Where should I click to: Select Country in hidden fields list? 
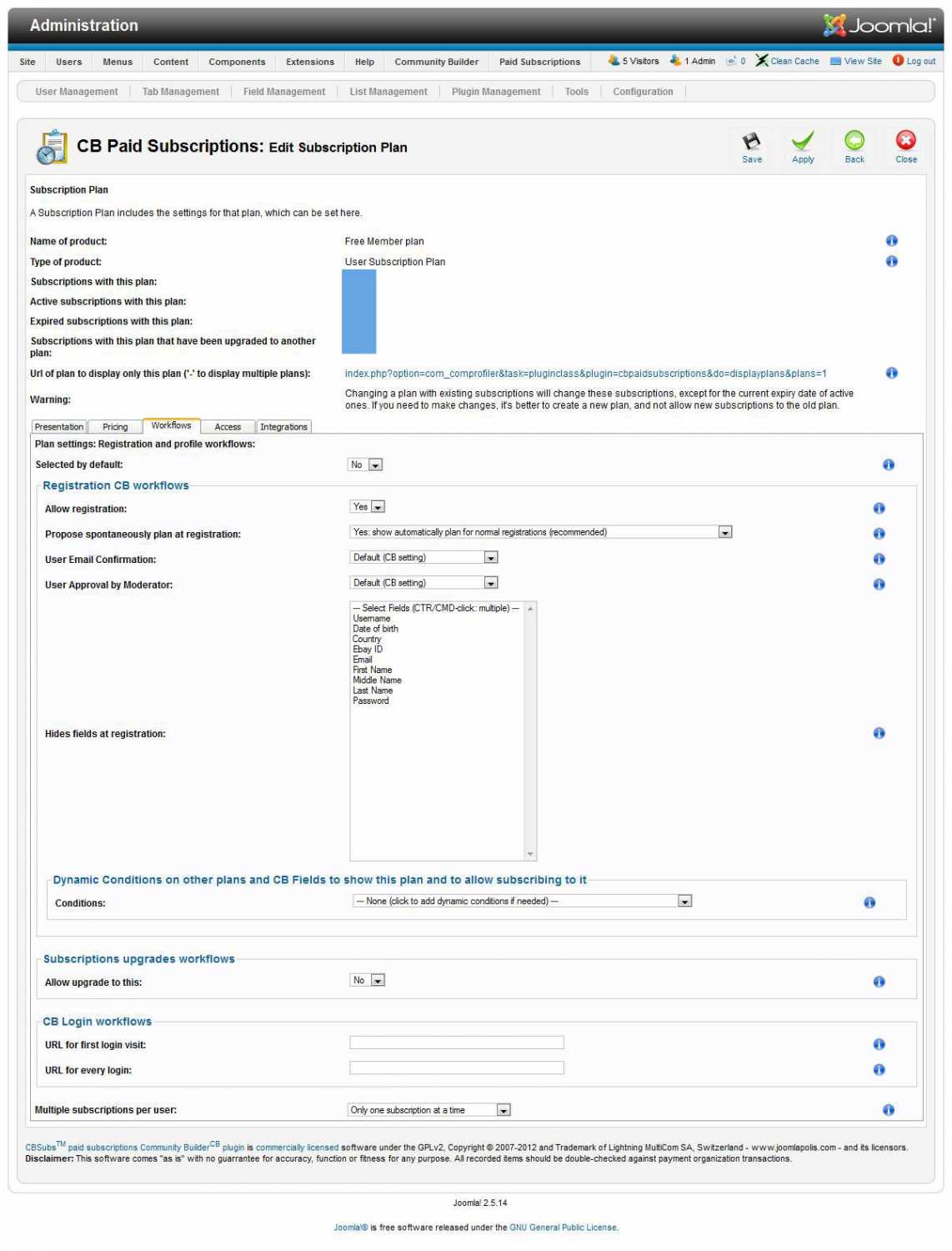pos(367,639)
